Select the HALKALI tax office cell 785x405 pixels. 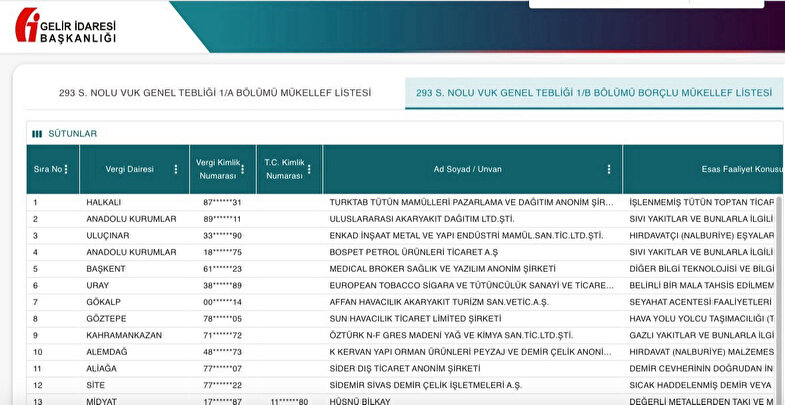coord(104,203)
